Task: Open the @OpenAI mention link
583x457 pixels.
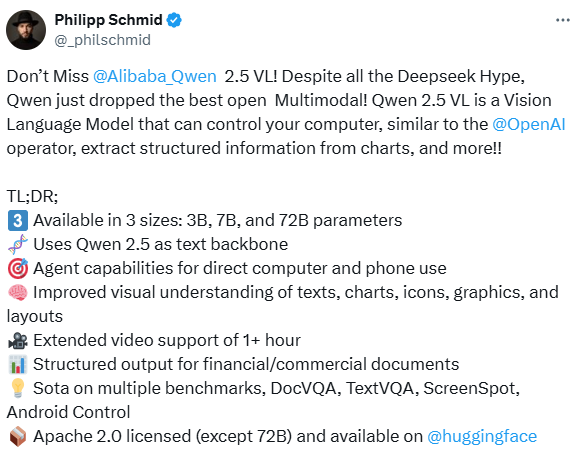Action: pyautogui.click(x=528, y=125)
